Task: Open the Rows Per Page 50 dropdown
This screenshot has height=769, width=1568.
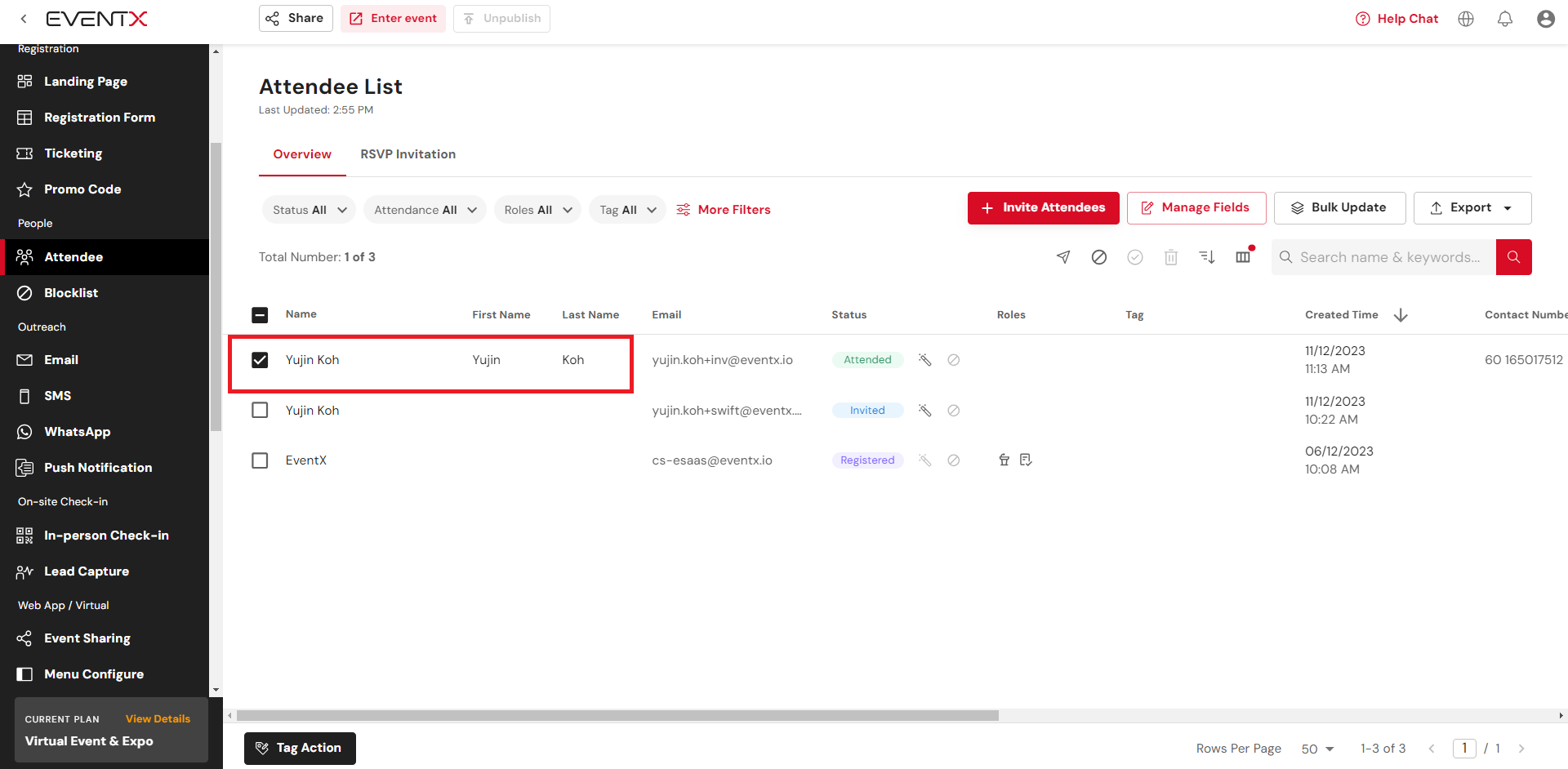Action: pos(1317,749)
